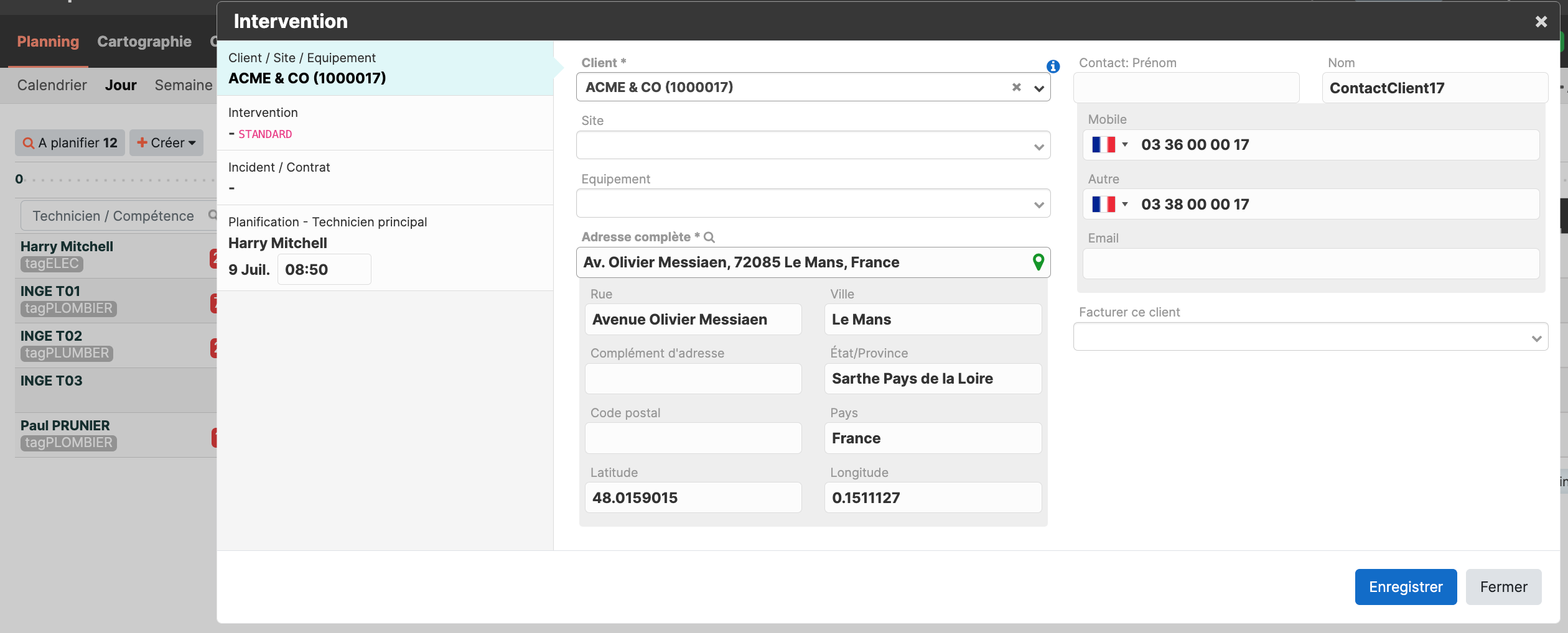
Task: Click the magnifier icon in A planifier button
Action: coord(28,143)
